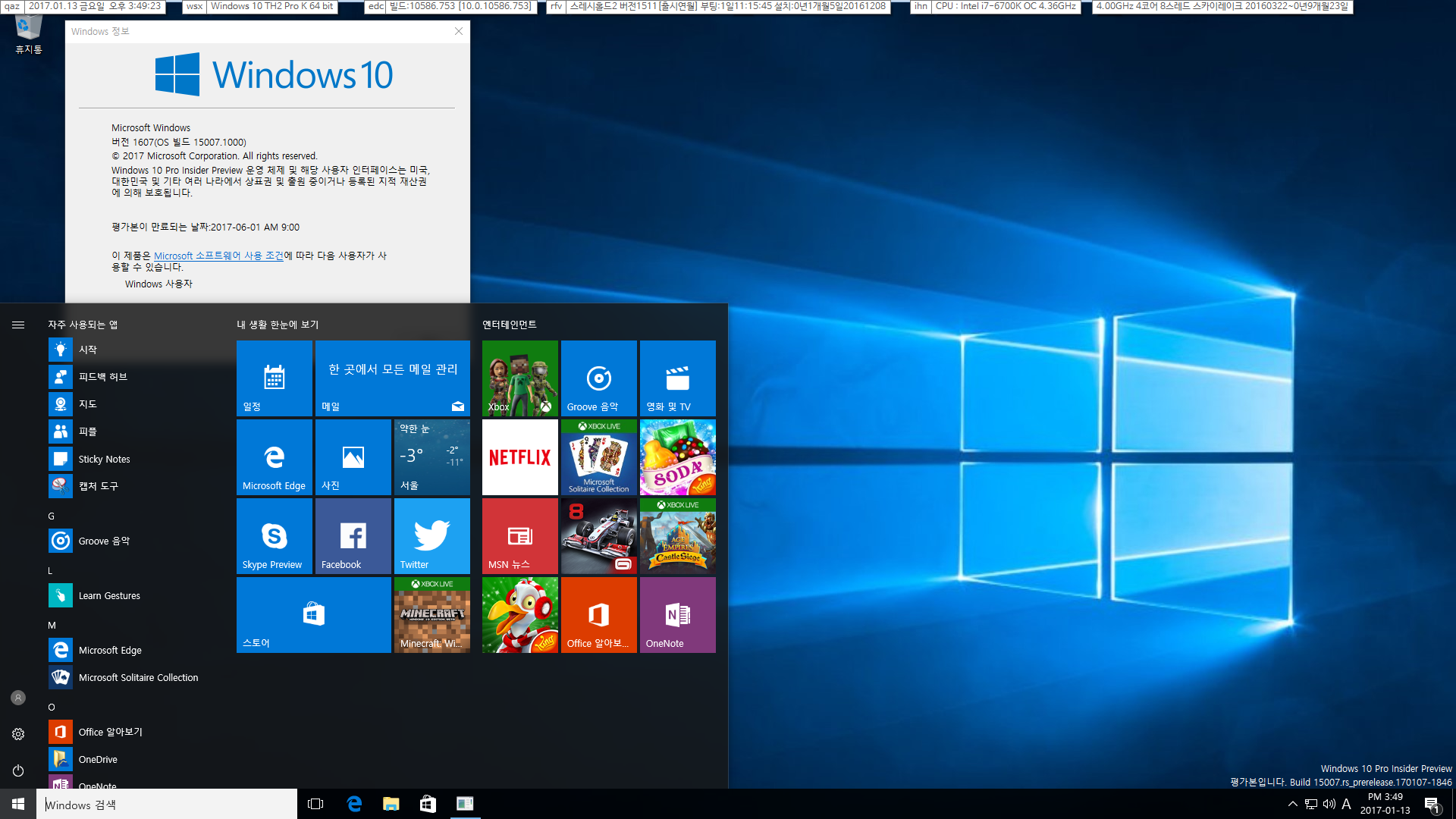Open Microsoft 소프트웨어 사용 조건 link
The height and width of the screenshot is (819, 1456).
[218, 256]
